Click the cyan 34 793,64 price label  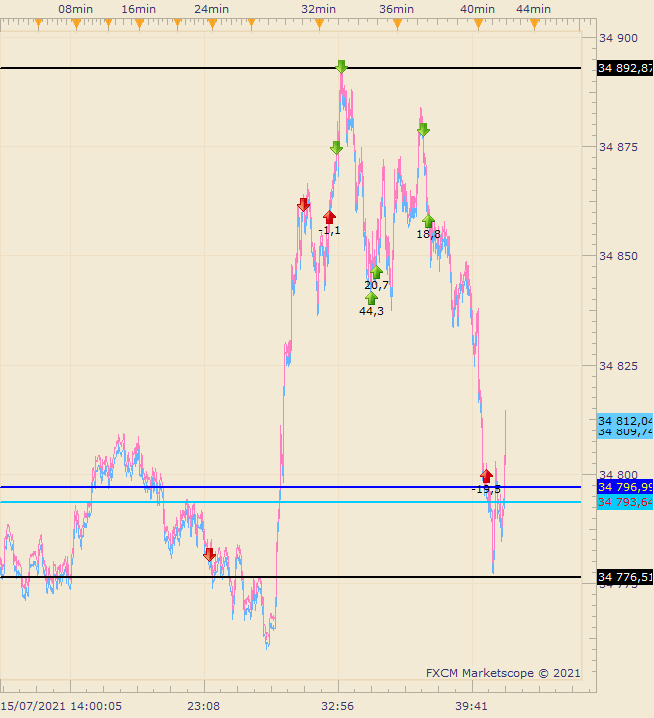tap(625, 502)
